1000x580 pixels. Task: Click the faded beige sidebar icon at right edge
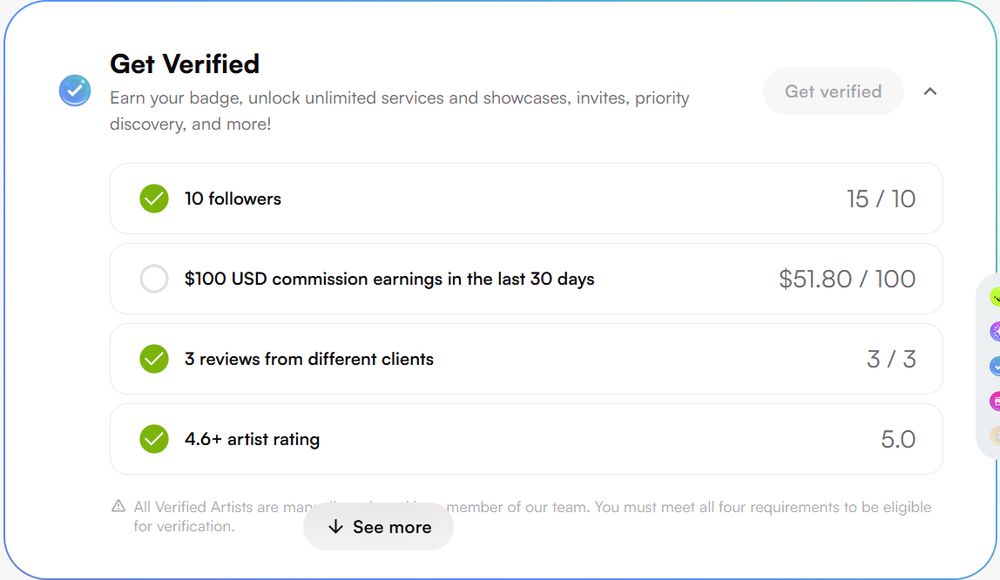pyautogui.click(x=995, y=435)
